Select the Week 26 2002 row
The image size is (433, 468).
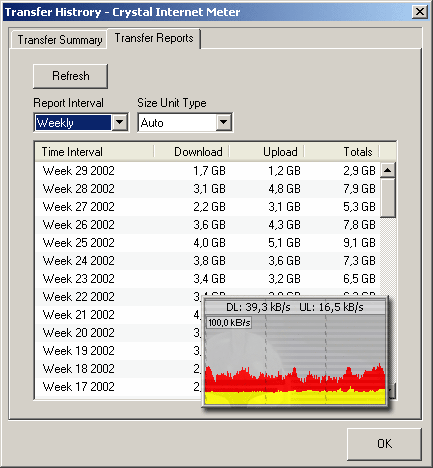207,225
